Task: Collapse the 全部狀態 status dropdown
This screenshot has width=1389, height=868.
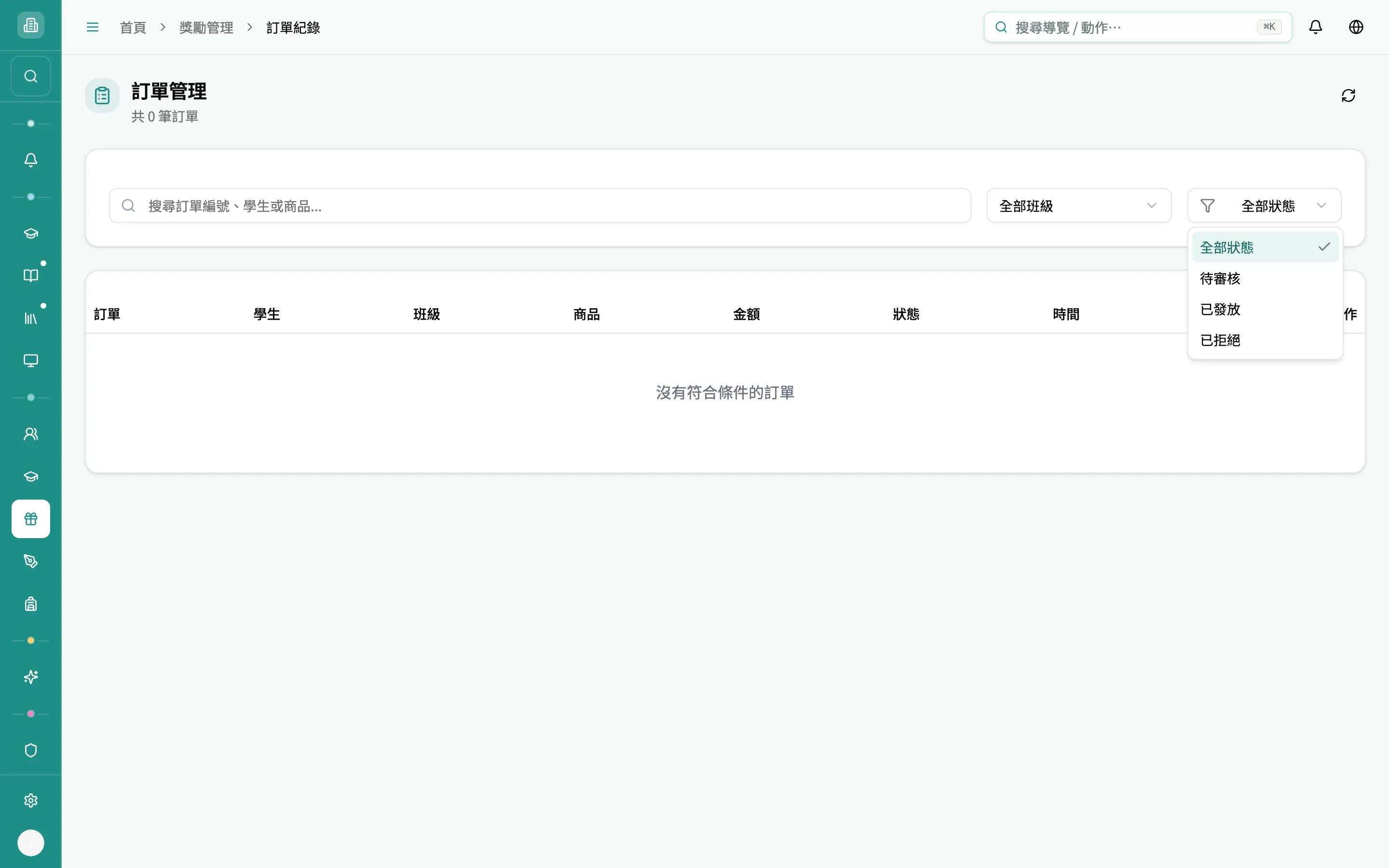Action: pos(1264,205)
